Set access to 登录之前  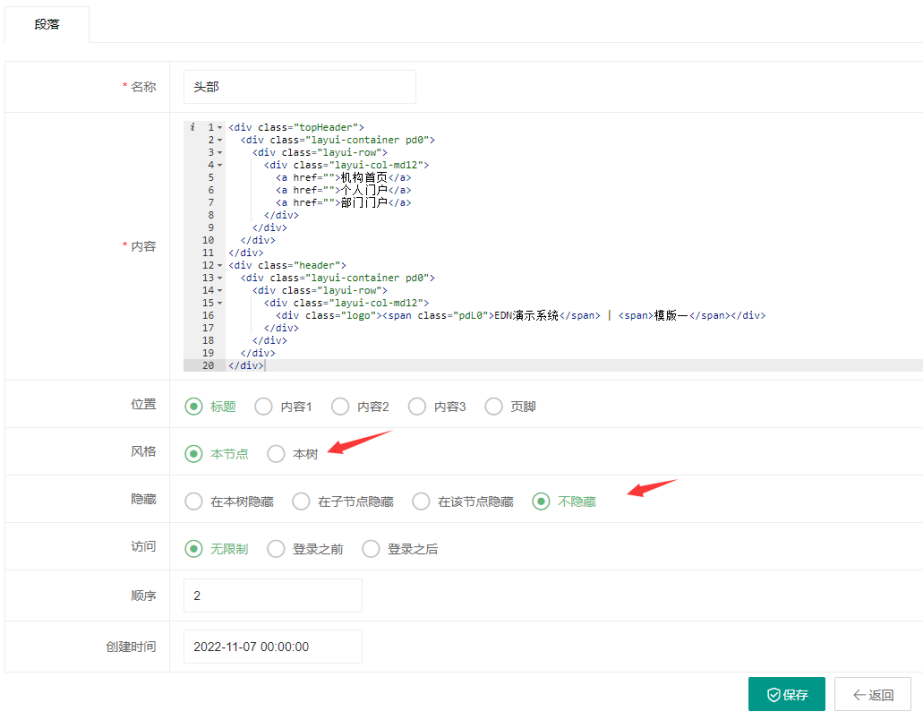coord(276,549)
